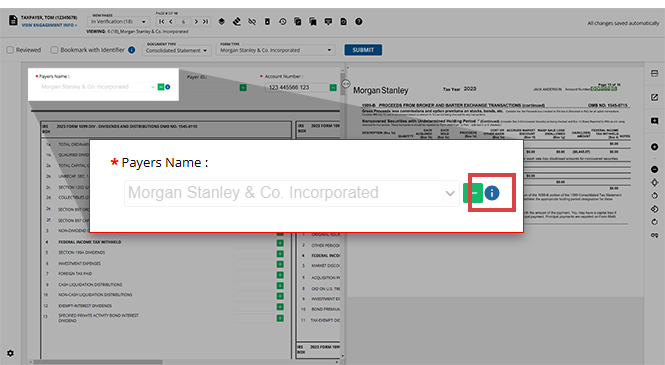Screen dimensions: 665x365
Task: Tick the Bookmark with Identifier checkbox
Action: (54, 50)
